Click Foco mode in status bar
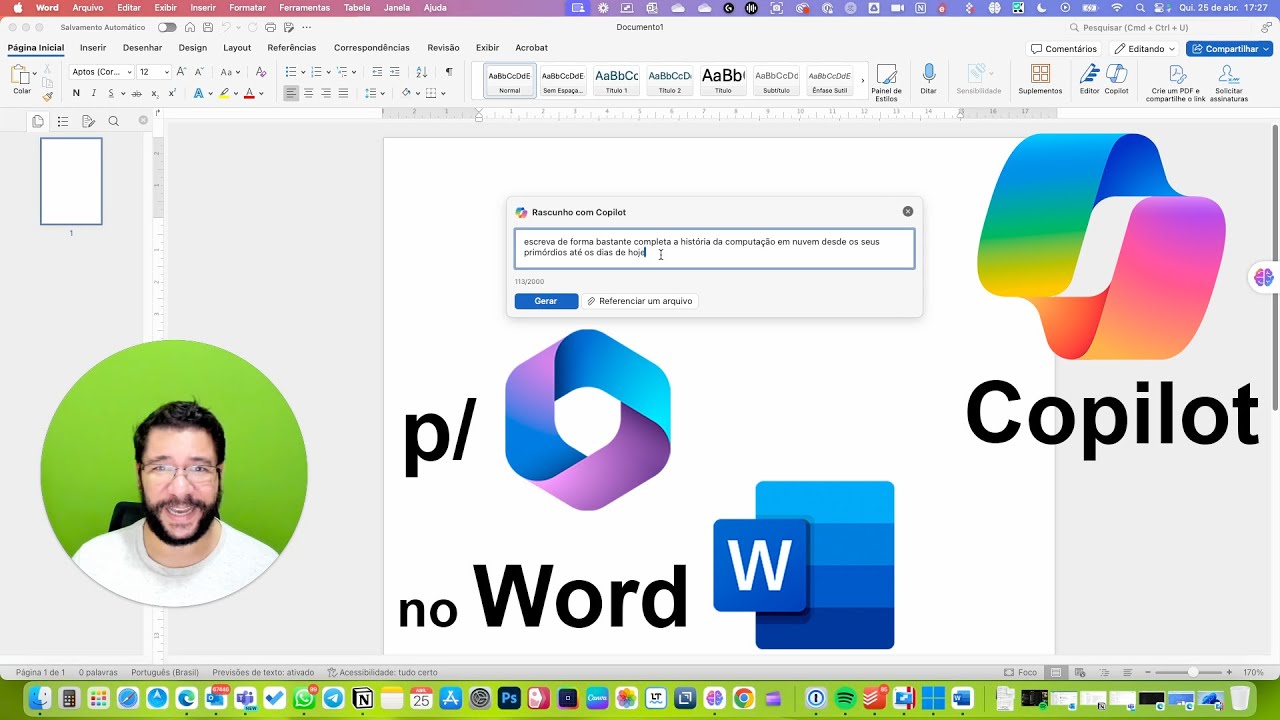This screenshot has width=1280, height=720. [1021, 672]
